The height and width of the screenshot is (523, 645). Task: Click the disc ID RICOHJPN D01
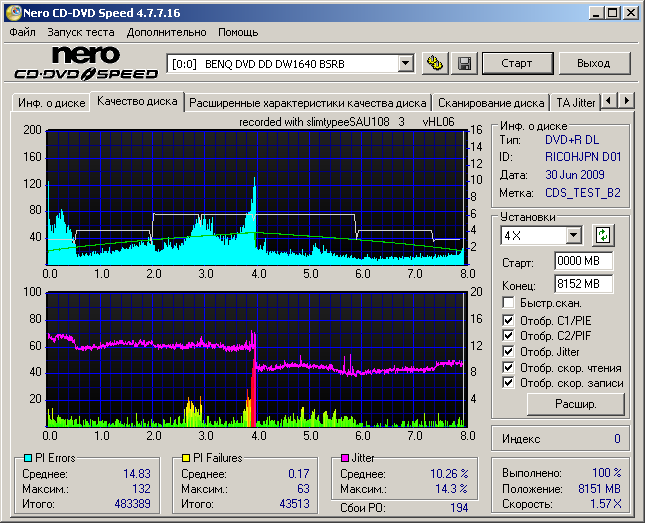pos(583,157)
